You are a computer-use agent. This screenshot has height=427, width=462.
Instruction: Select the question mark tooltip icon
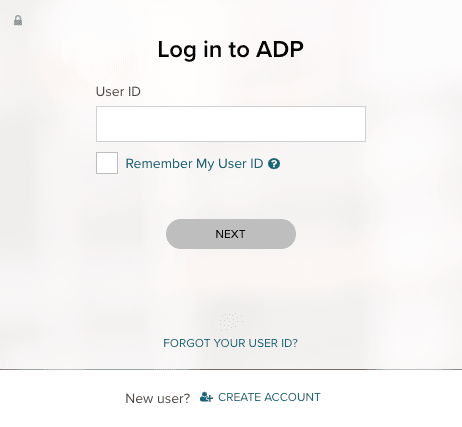(274, 164)
